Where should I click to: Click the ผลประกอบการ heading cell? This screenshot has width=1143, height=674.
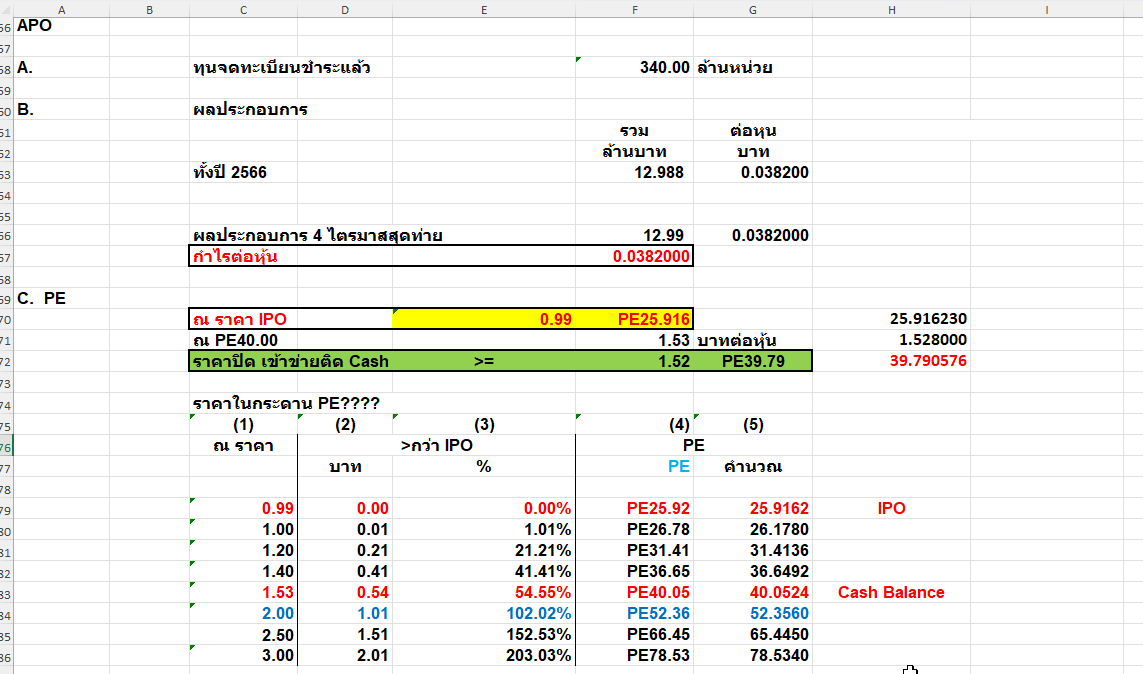[251, 110]
